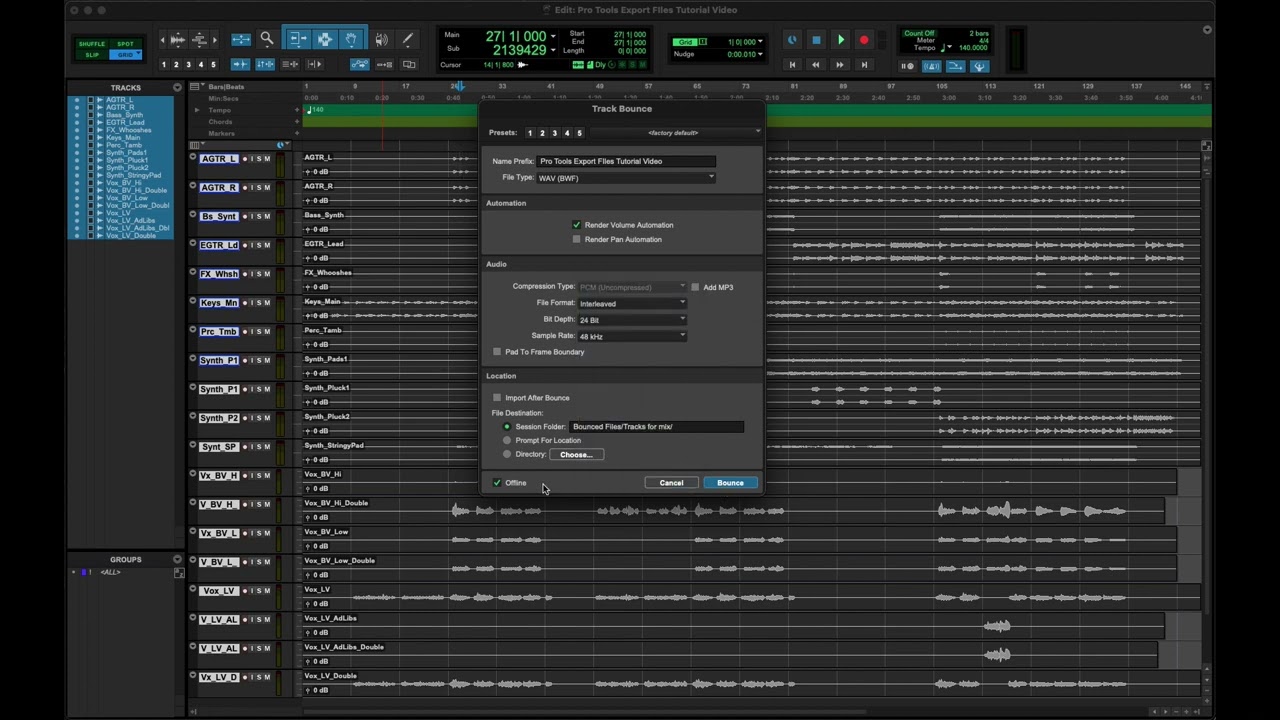Toggle the Wait for Note button

click(907, 66)
